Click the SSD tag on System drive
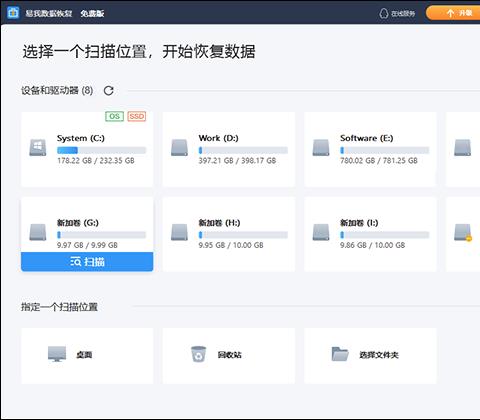The height and width of the screenshot is (420, 480). coord(137,116)
